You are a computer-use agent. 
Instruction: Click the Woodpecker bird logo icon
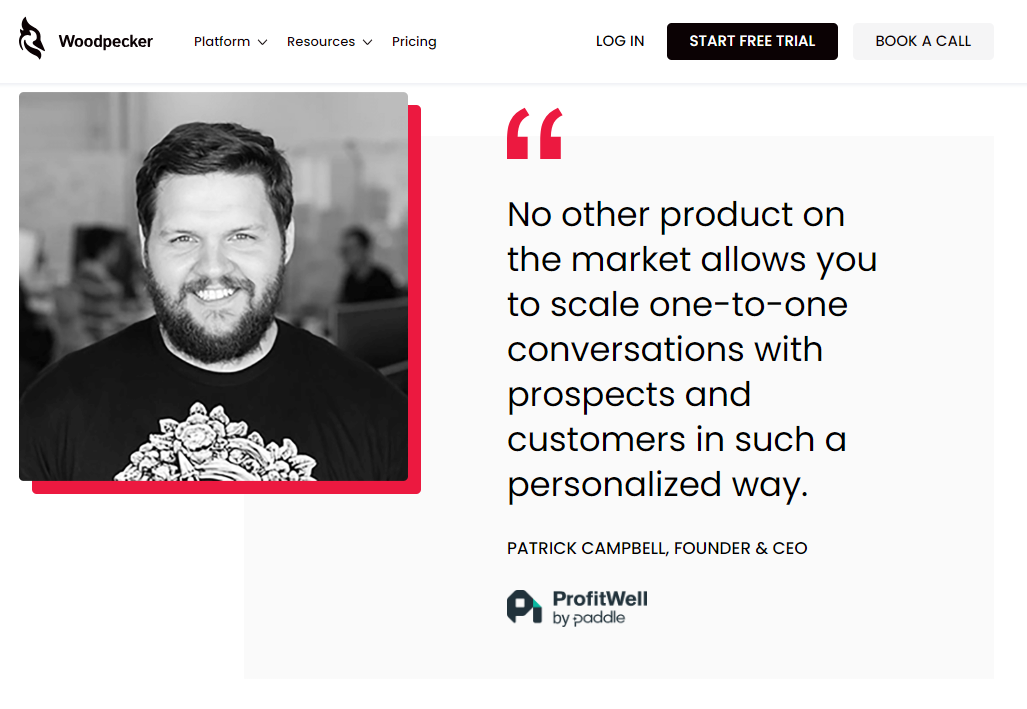31,39
